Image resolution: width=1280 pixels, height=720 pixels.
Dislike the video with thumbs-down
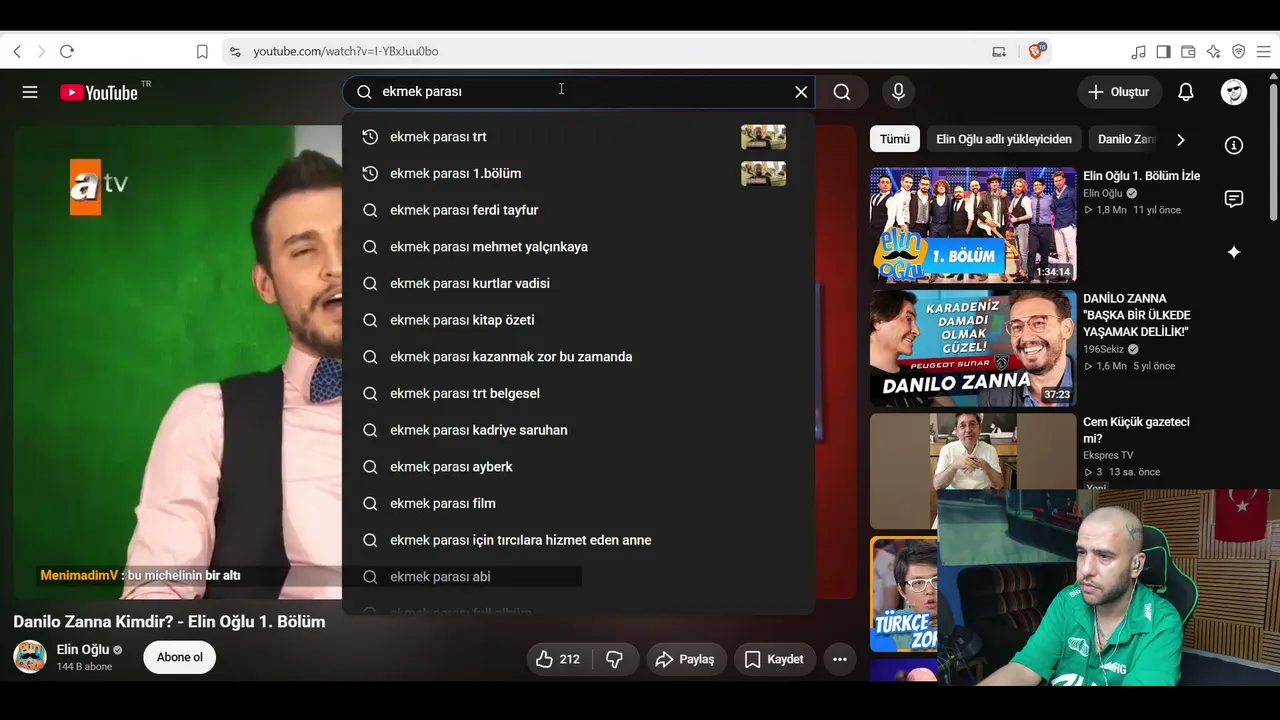pos(615,659)
